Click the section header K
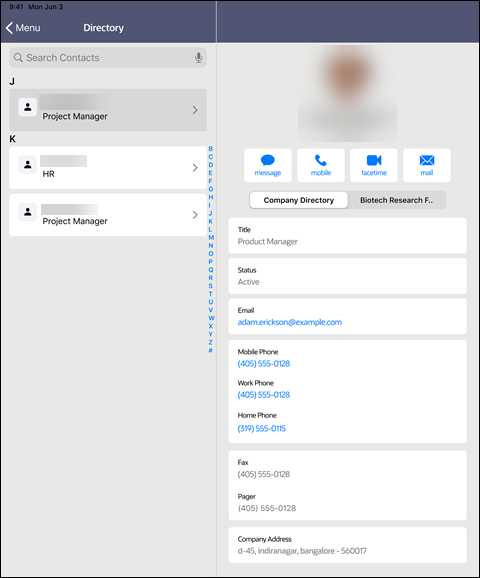Image resolution: width=480 pixels, height=578 pixels. [13, 139]
